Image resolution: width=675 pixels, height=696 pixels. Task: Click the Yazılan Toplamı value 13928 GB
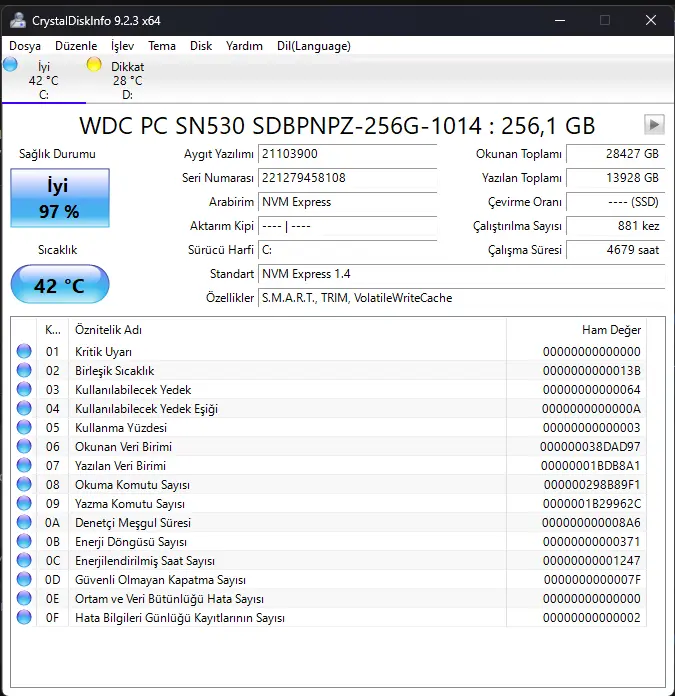click(x=616, y=178)
